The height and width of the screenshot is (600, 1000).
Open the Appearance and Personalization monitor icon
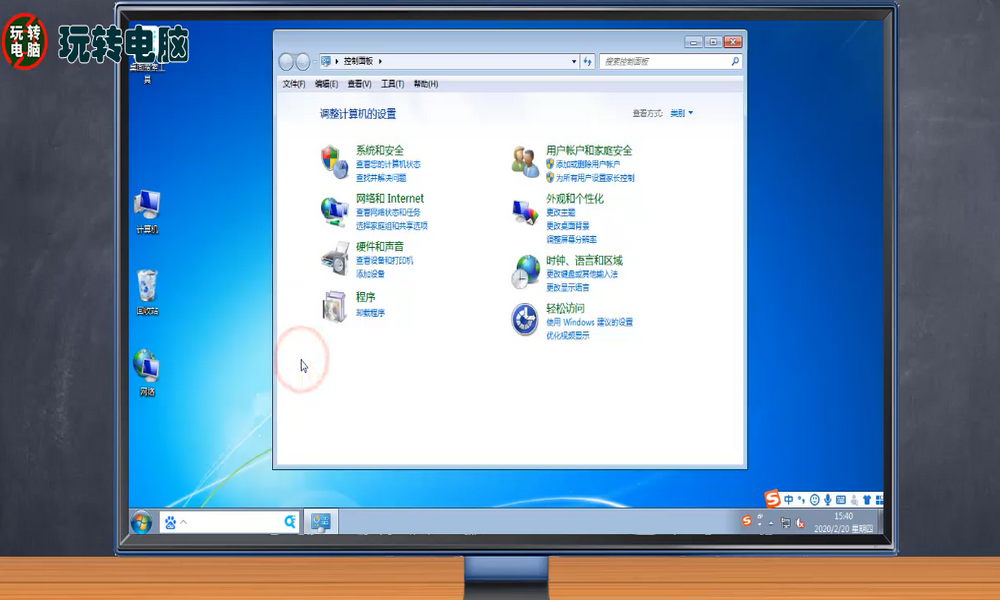(x=526, y=212)
